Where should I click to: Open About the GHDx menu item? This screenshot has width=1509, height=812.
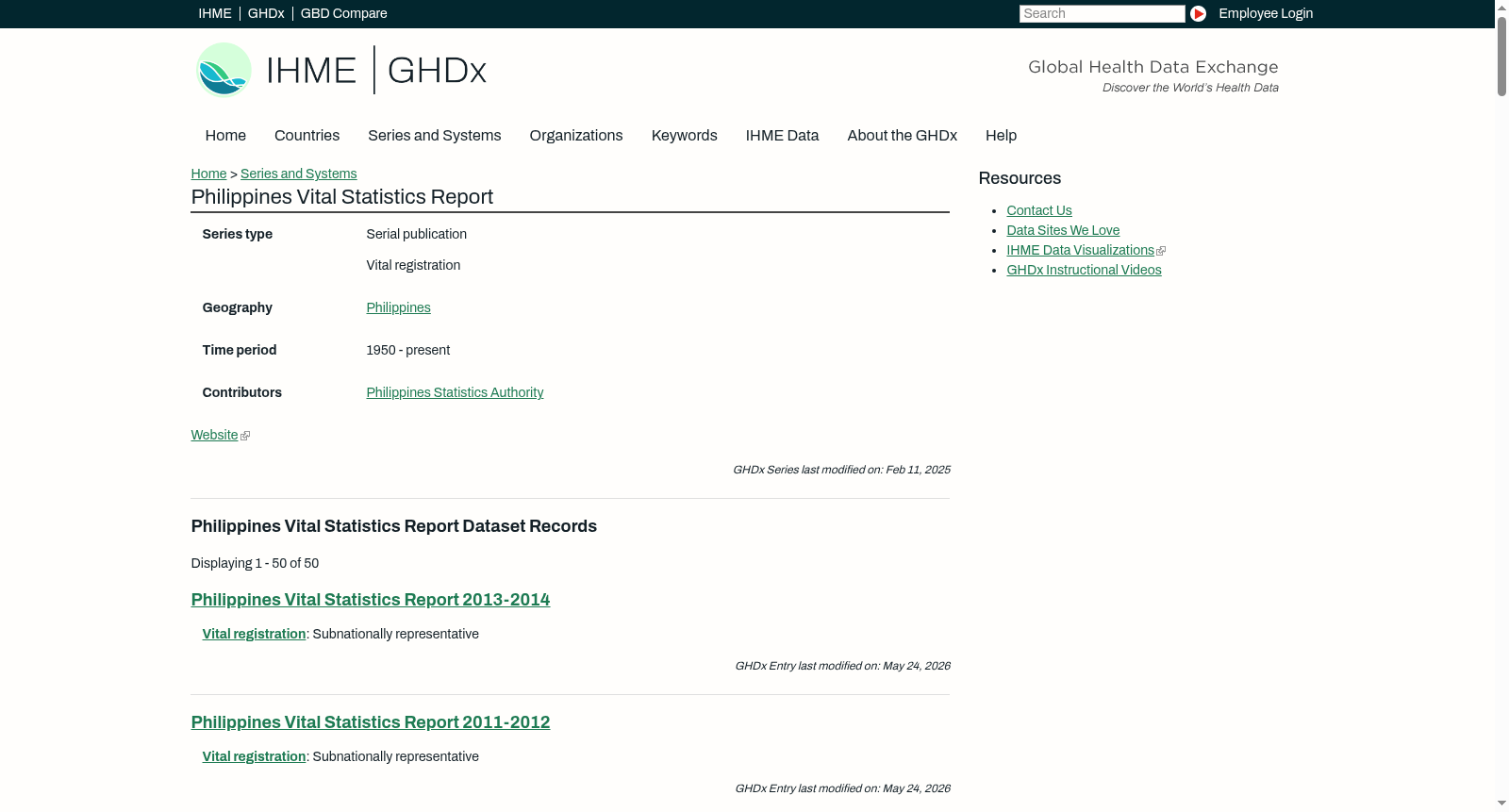(902, 136)
